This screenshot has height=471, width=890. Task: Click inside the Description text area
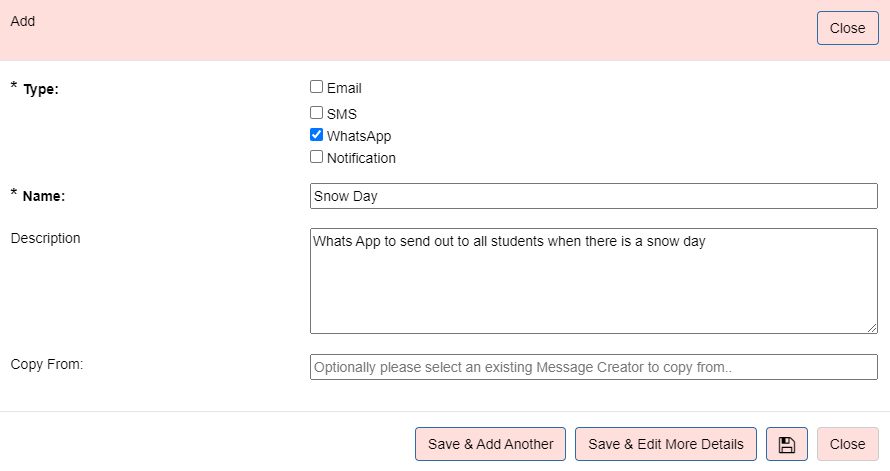(x=594, y=281)
